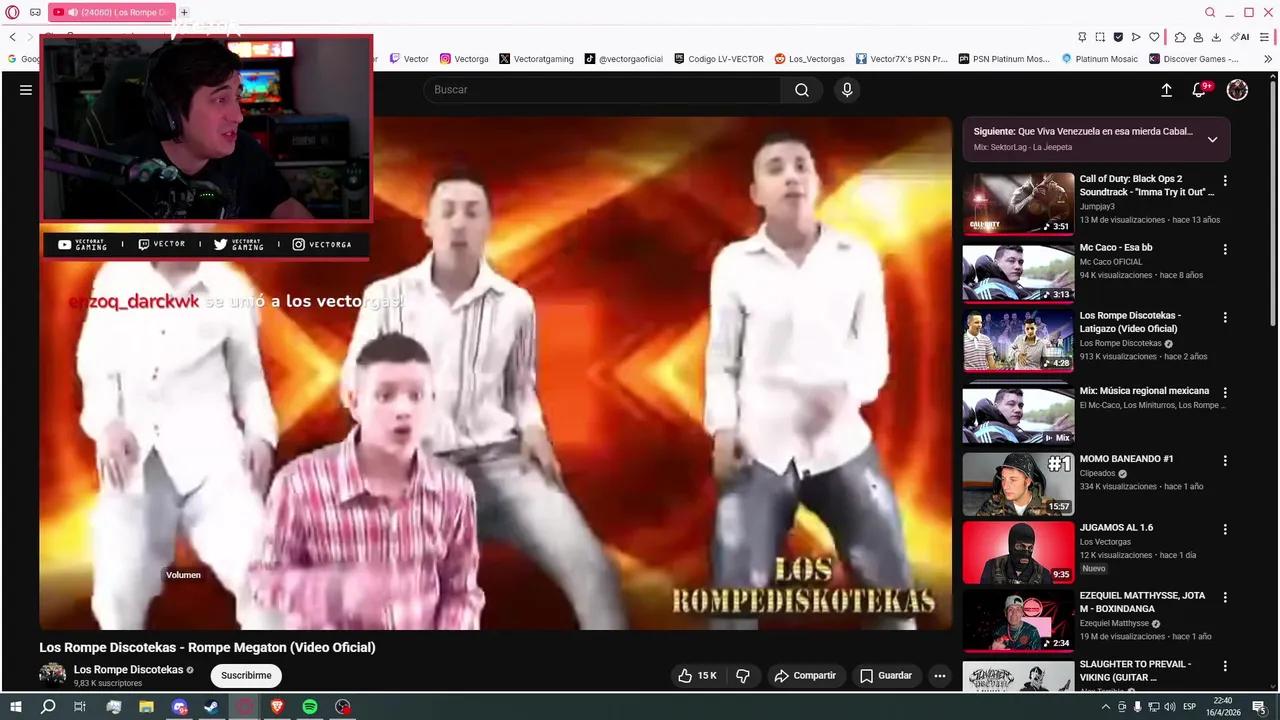Open the Opera AI assistant button
This screenshot has width=1280, height=720.
point(1241,37)
